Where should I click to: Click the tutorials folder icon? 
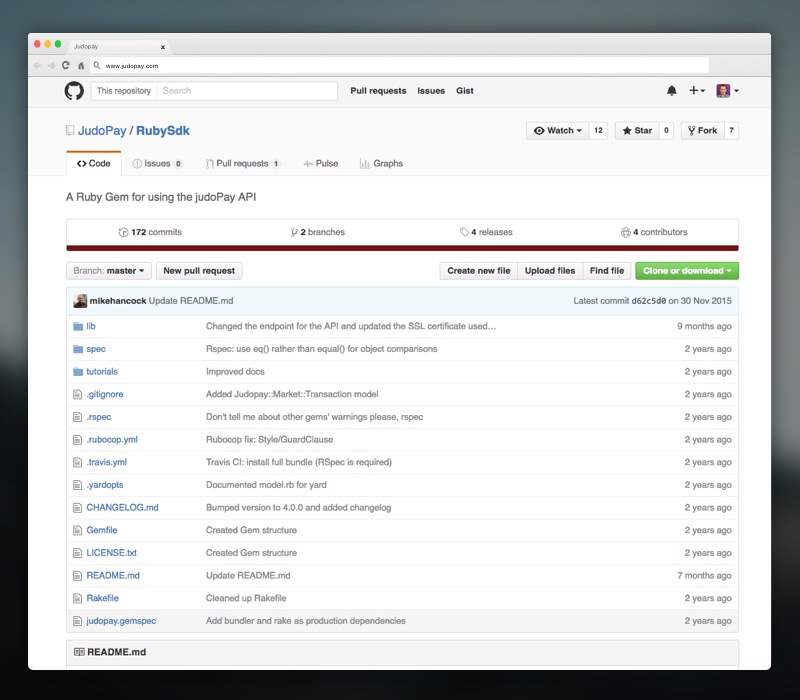tap(78, 372)
